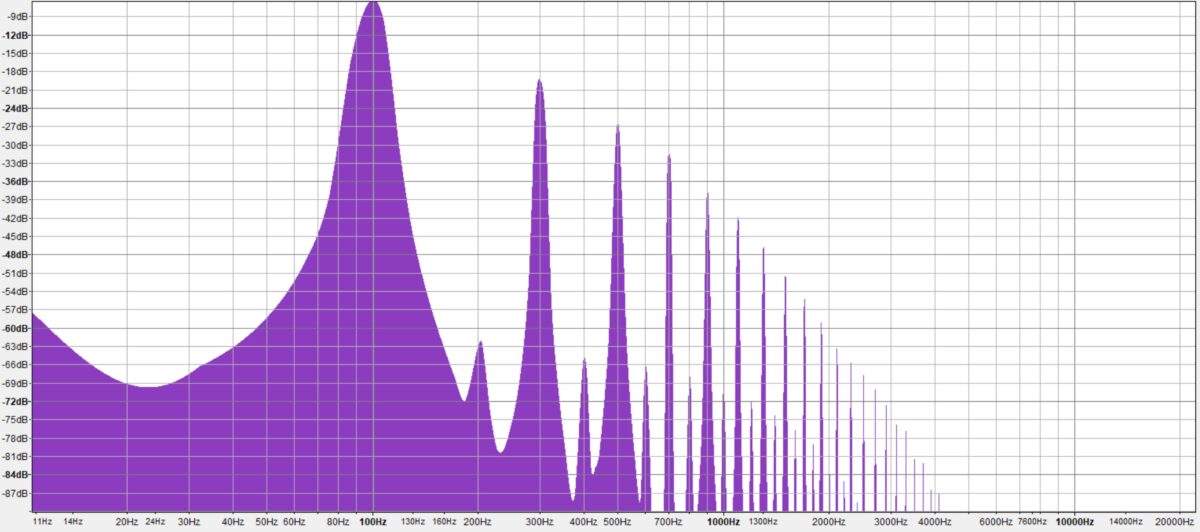Click the 2000Hz frequency axis label

pos(828,522)
